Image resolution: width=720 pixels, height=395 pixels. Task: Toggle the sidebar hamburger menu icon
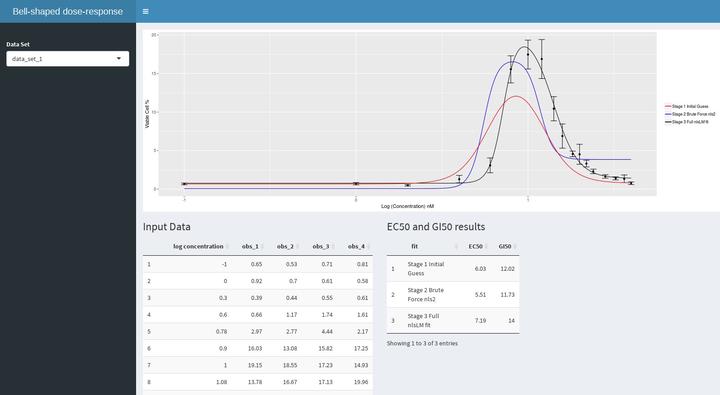tap(146, 11)
